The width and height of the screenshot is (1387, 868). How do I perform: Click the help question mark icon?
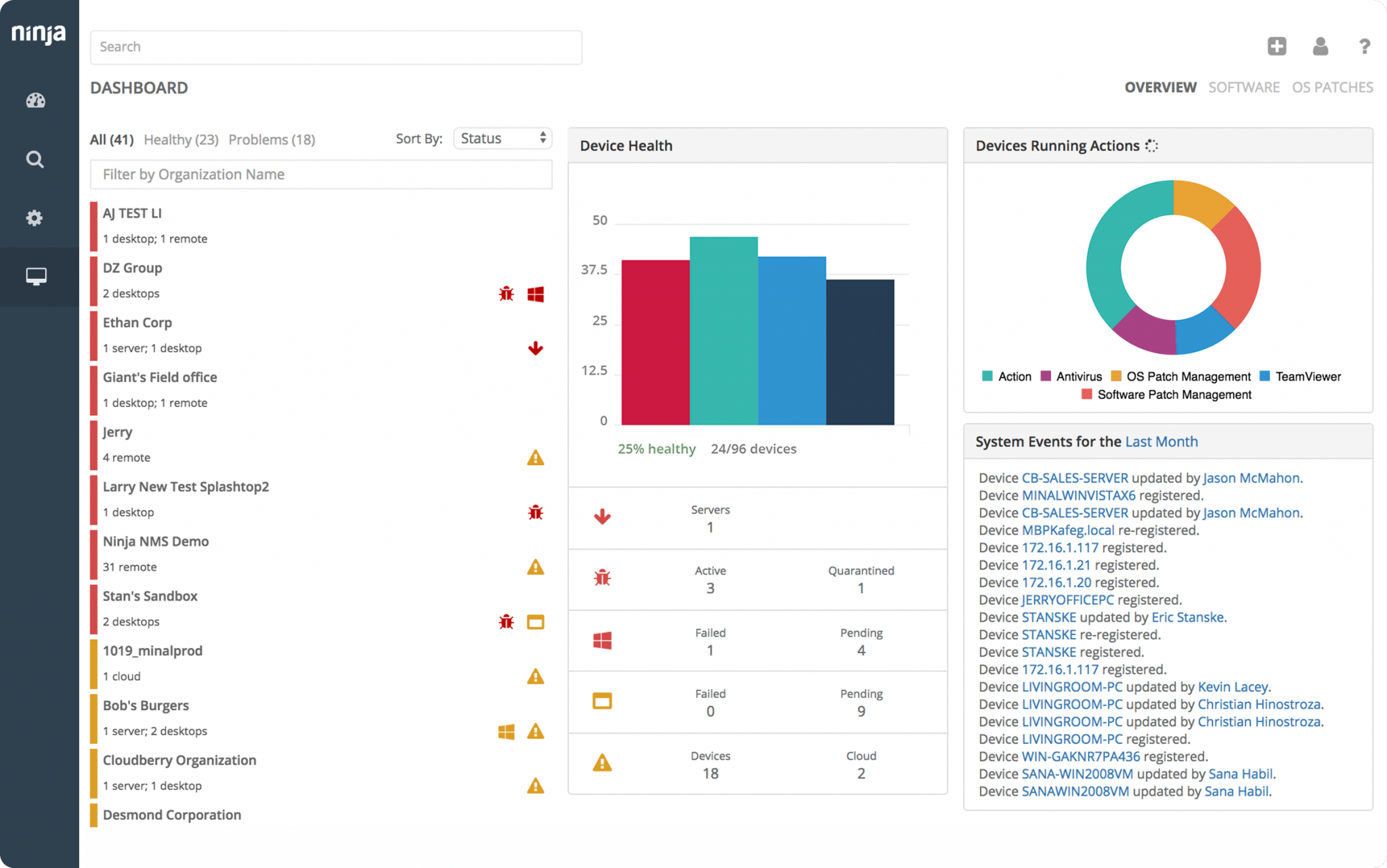[x=1364, y=46]
